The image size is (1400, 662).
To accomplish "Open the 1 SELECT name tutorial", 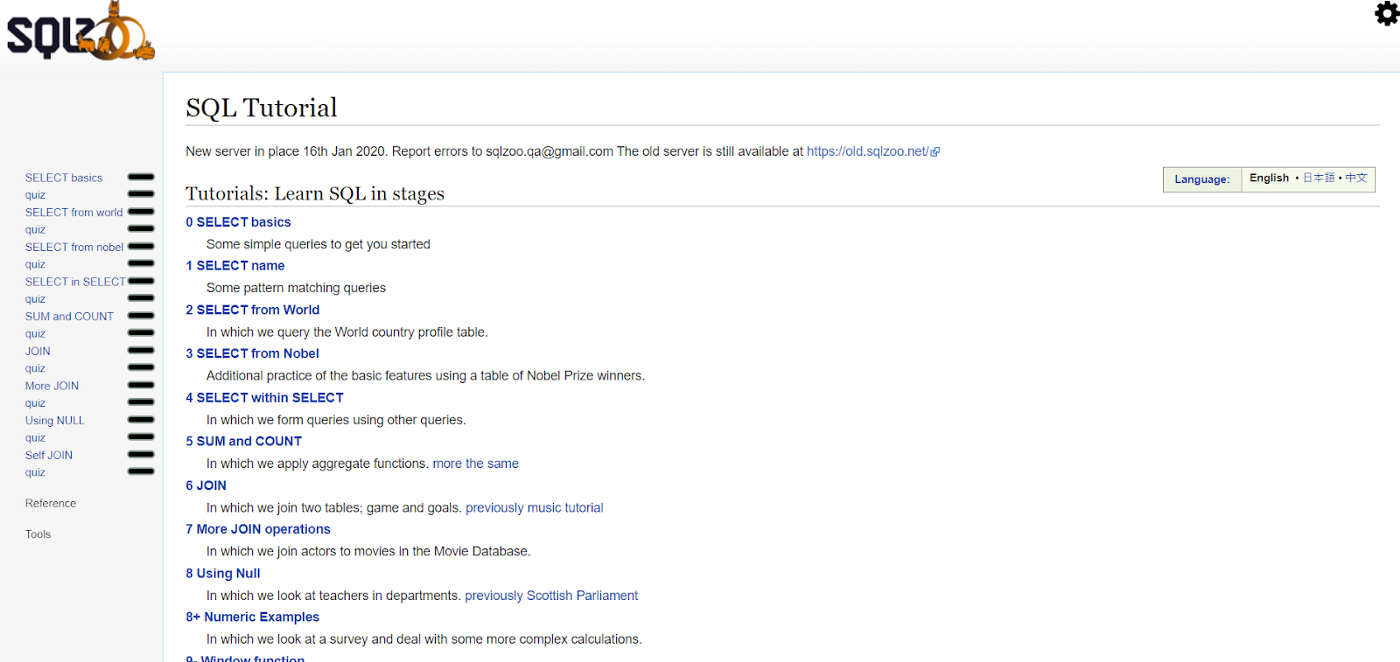I will [235, 266].
